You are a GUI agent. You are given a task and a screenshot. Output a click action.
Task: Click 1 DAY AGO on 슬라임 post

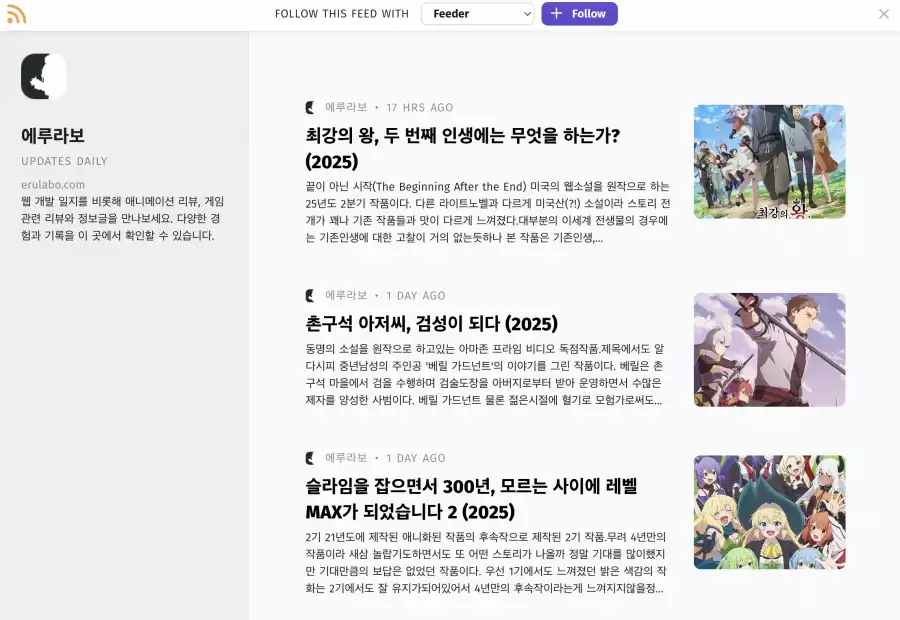416,458
